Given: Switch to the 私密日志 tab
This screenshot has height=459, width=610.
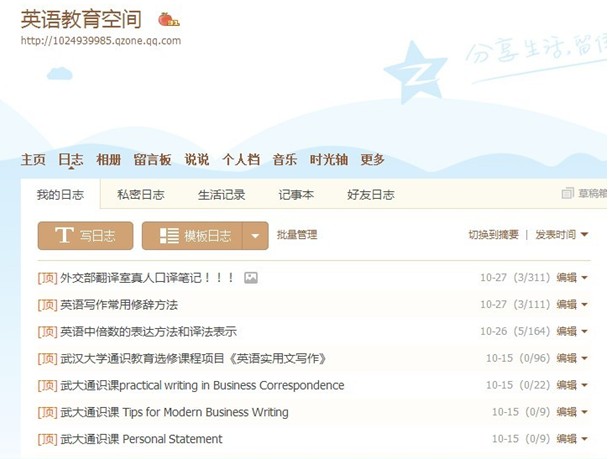Looking at the screenshot, I should [x=140, y=195].
